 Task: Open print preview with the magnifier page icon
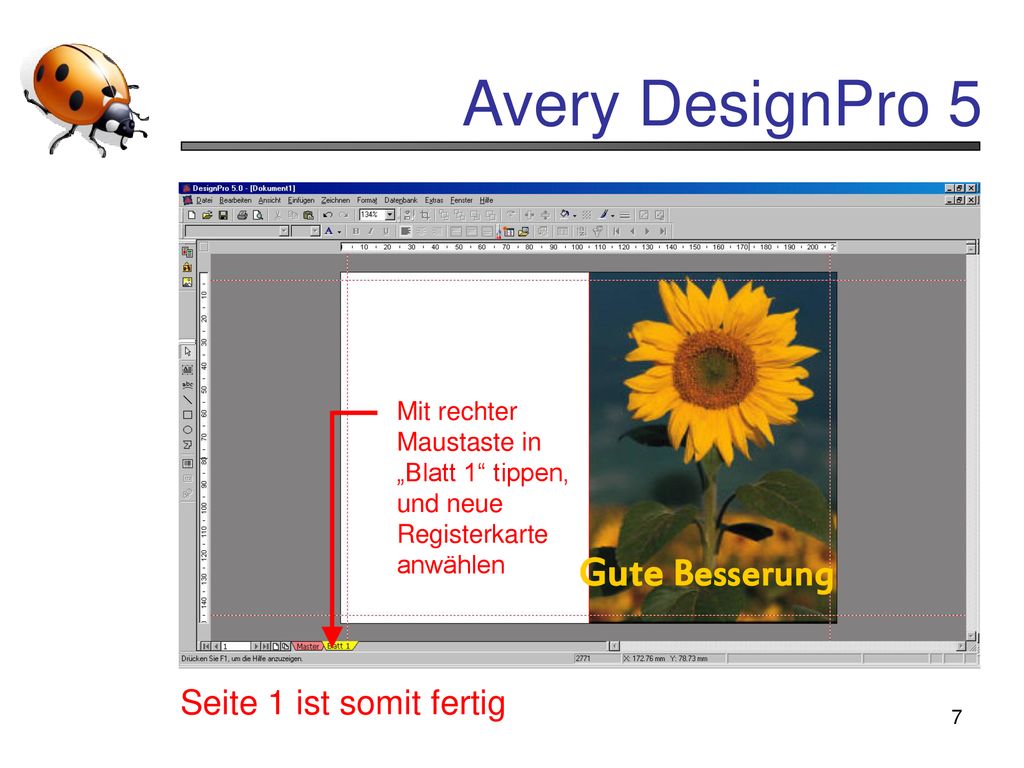pos(258,215)
